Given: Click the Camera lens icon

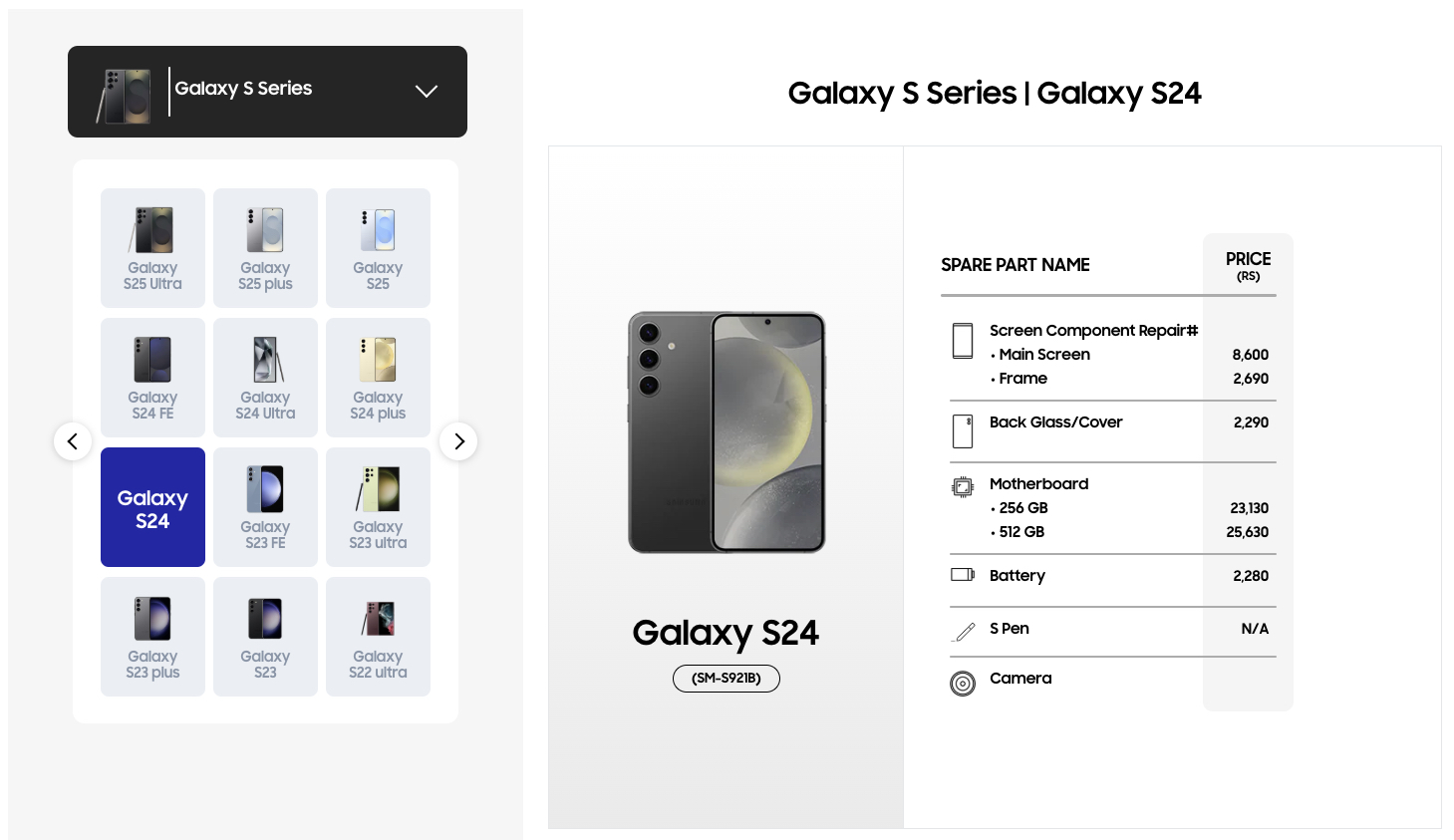Looking at the screenshot, I should pos(963,684).
